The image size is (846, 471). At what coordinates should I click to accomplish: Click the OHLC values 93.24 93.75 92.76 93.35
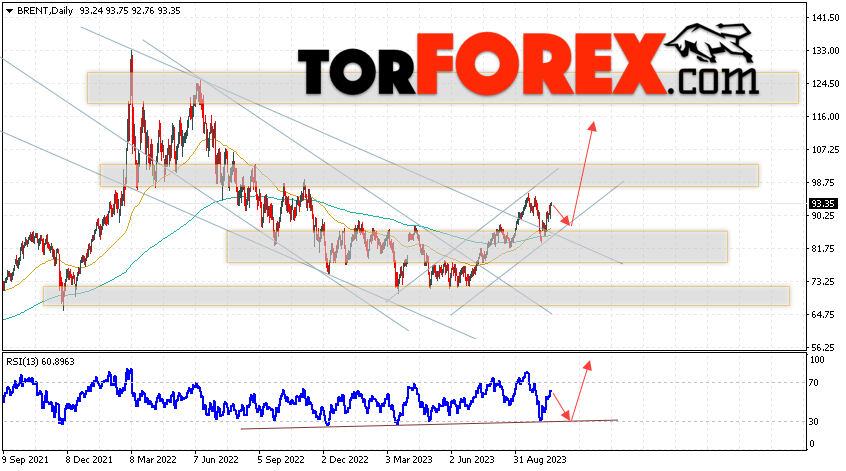click(x=129, y=11)
